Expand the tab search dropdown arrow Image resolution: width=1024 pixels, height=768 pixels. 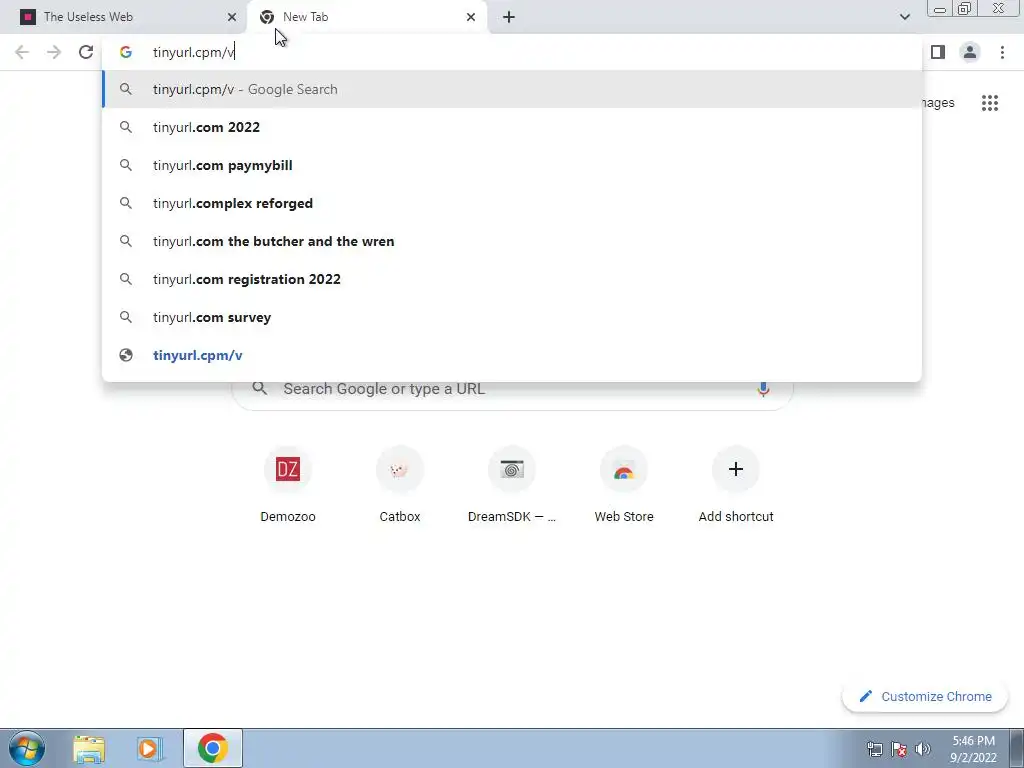pos(904,17)
